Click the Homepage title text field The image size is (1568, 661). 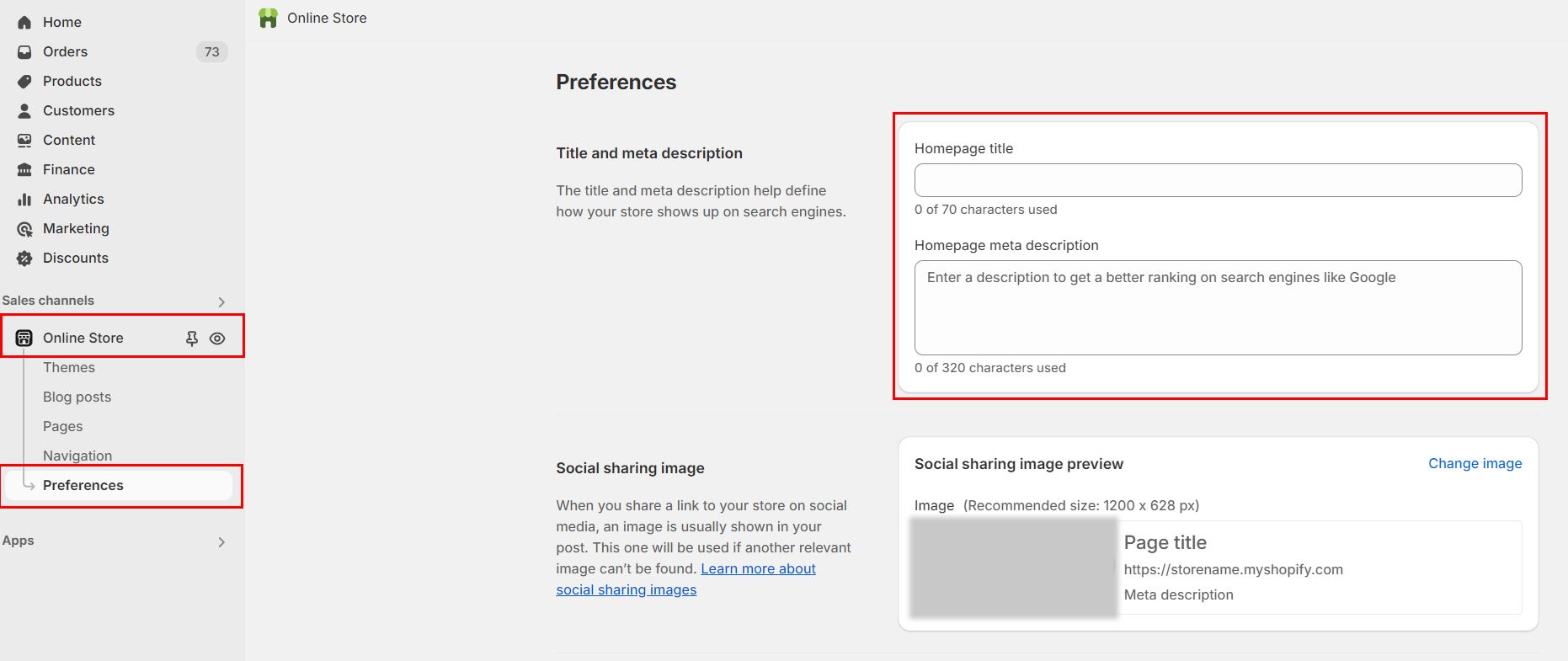tap(1218, 180)
